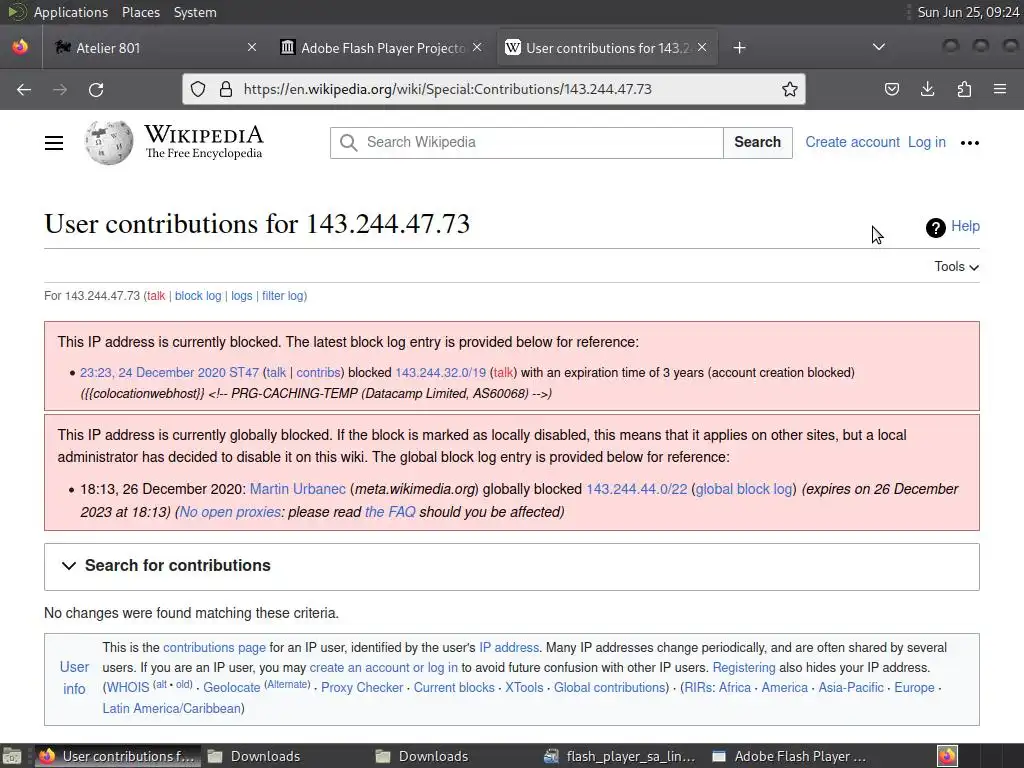
Task: Click the IP address link
Action: pyautogui.click(x=509, y=648)
